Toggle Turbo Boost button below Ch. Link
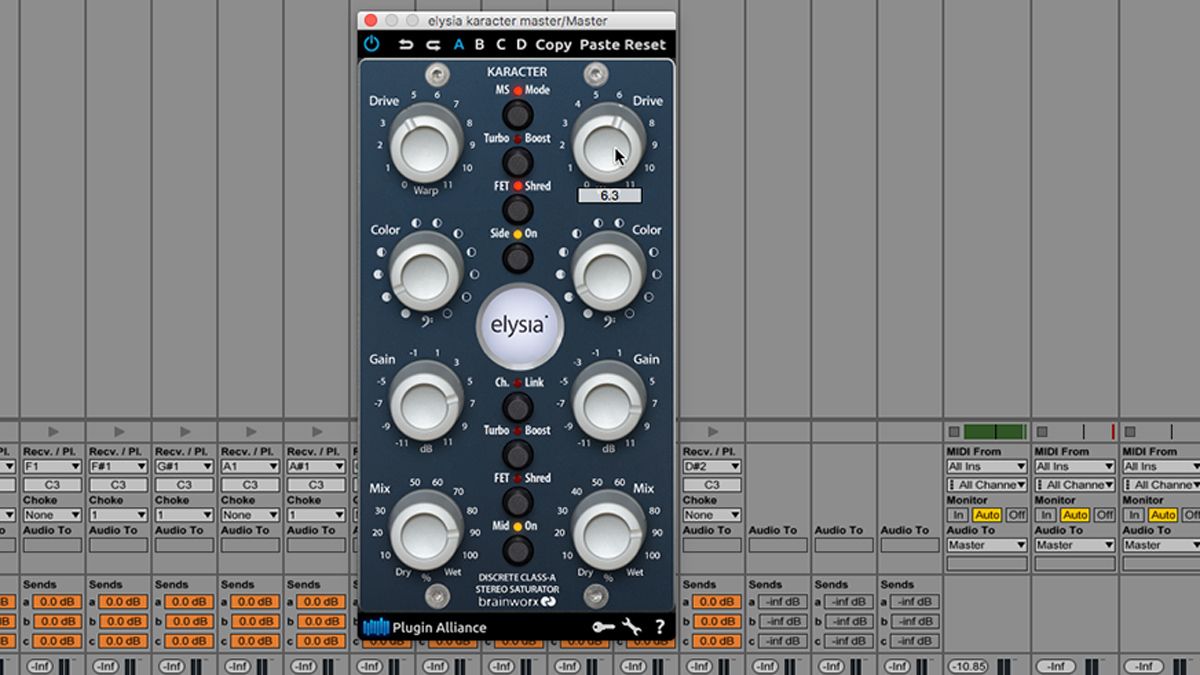 tap(517, 454)
